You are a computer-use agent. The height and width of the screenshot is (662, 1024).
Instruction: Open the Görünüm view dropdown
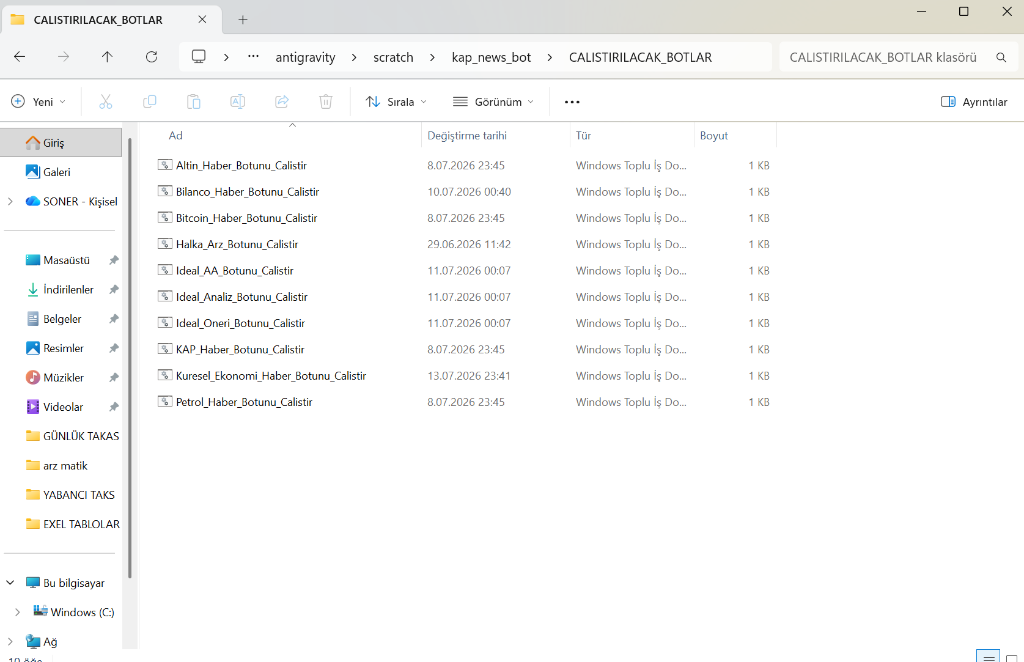click(493, 102)
